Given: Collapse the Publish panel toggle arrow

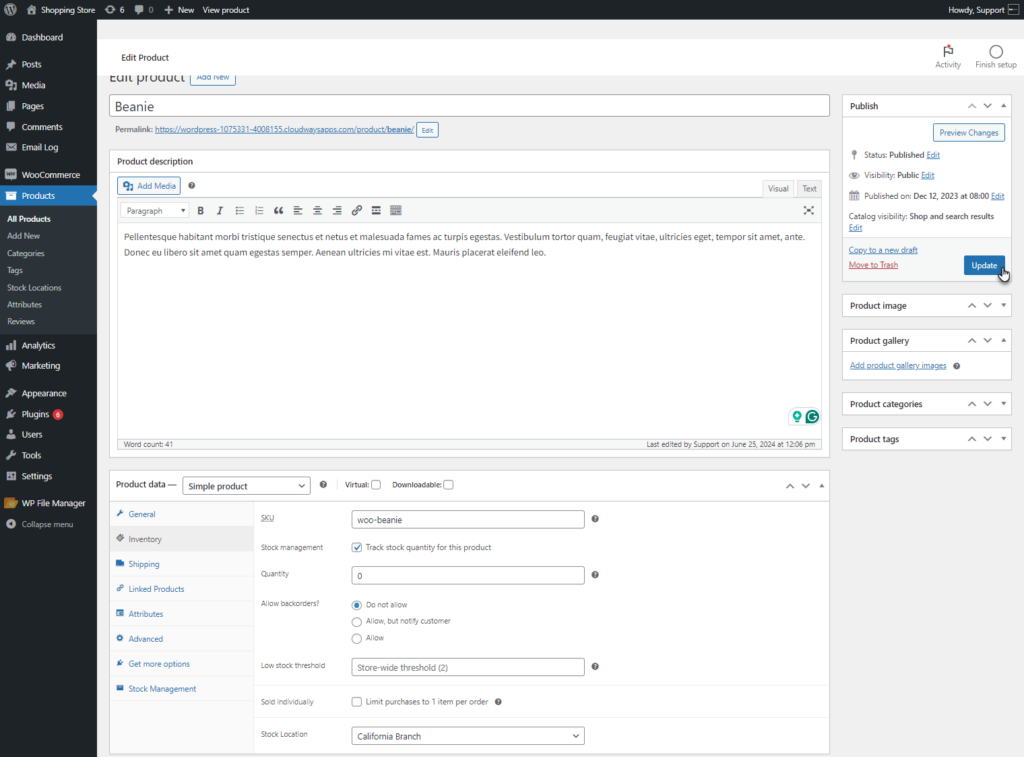Looking at the screenshot, I should coord(1004,106).
